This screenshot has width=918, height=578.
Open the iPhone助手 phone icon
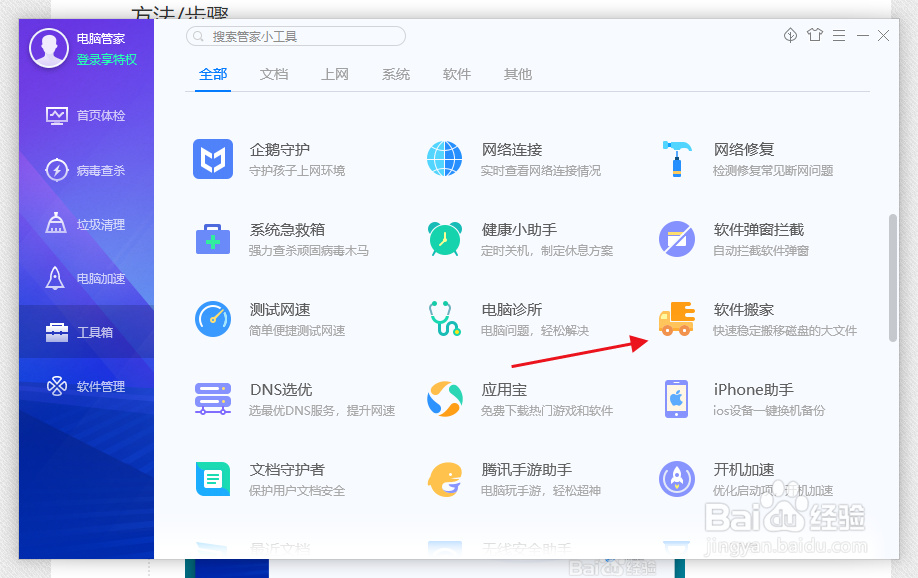[677, 399]
